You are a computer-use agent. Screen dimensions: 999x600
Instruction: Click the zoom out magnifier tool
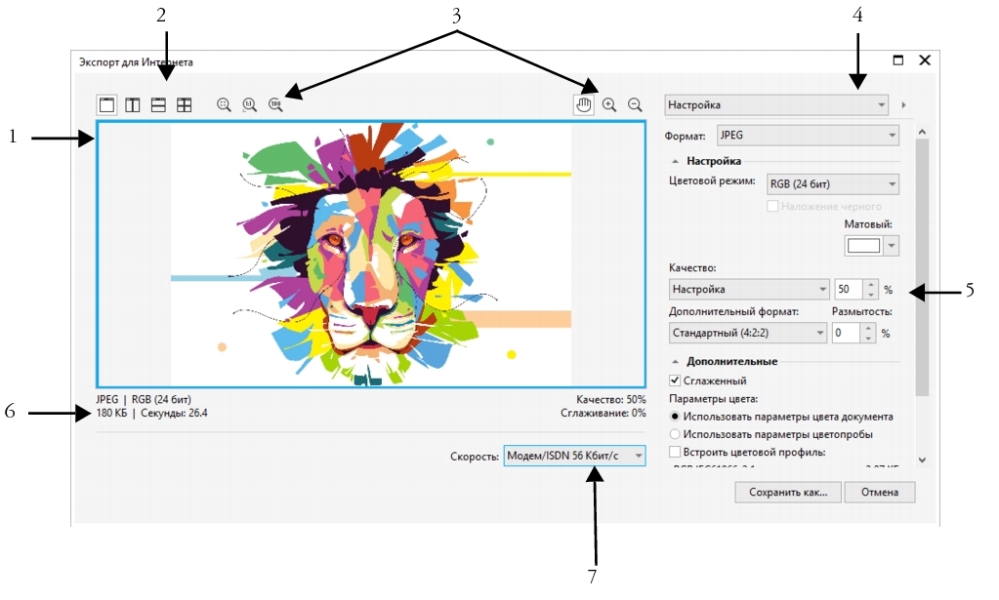(x=634, y=104)
